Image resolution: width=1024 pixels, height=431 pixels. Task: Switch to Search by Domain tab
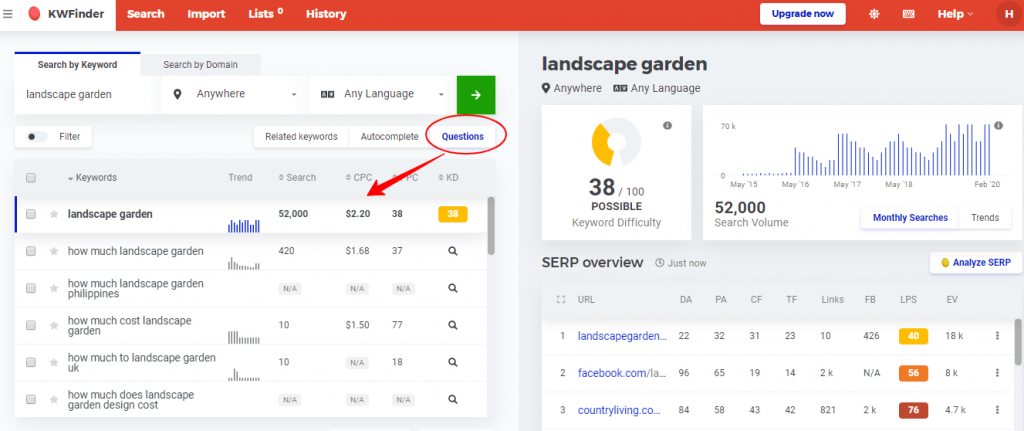tap(200, 65)
